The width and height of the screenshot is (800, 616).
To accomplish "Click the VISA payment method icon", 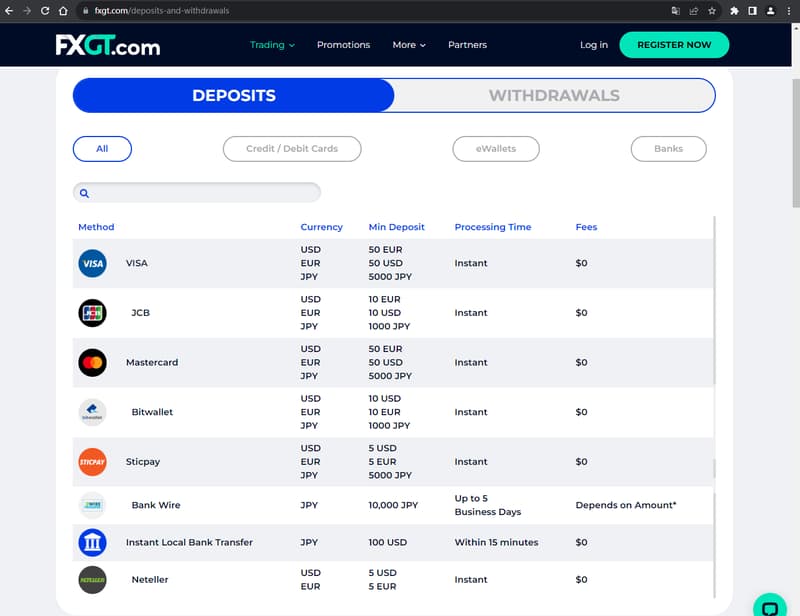I will tap(92, 264).
